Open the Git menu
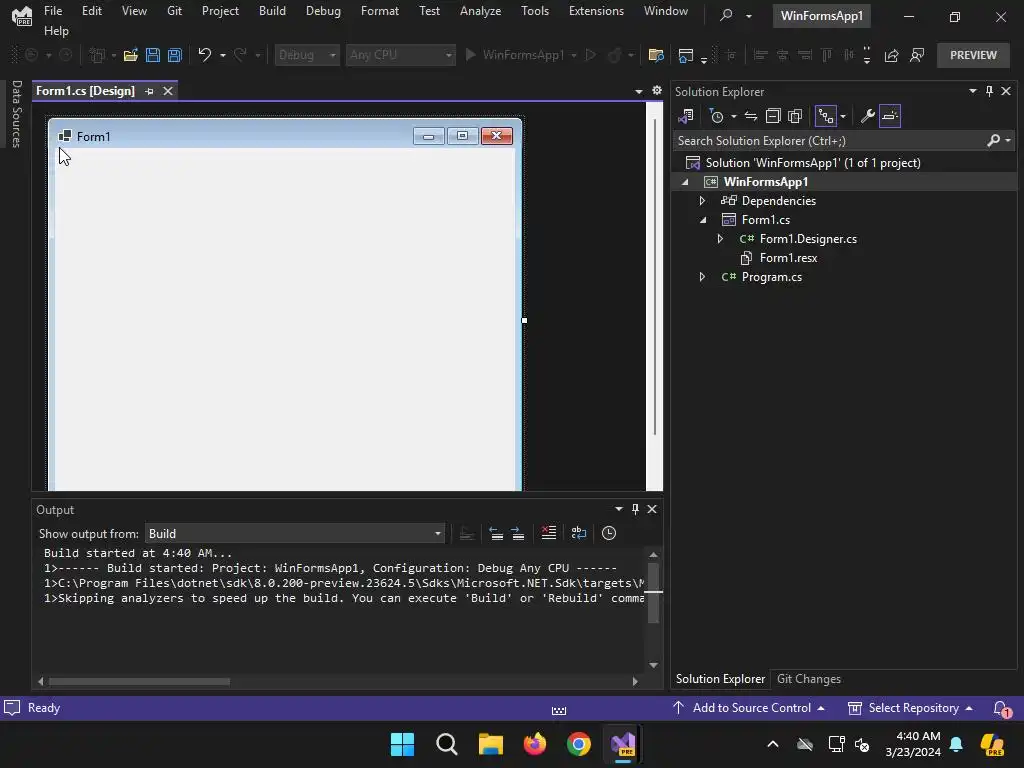 (x=174, y=11)
